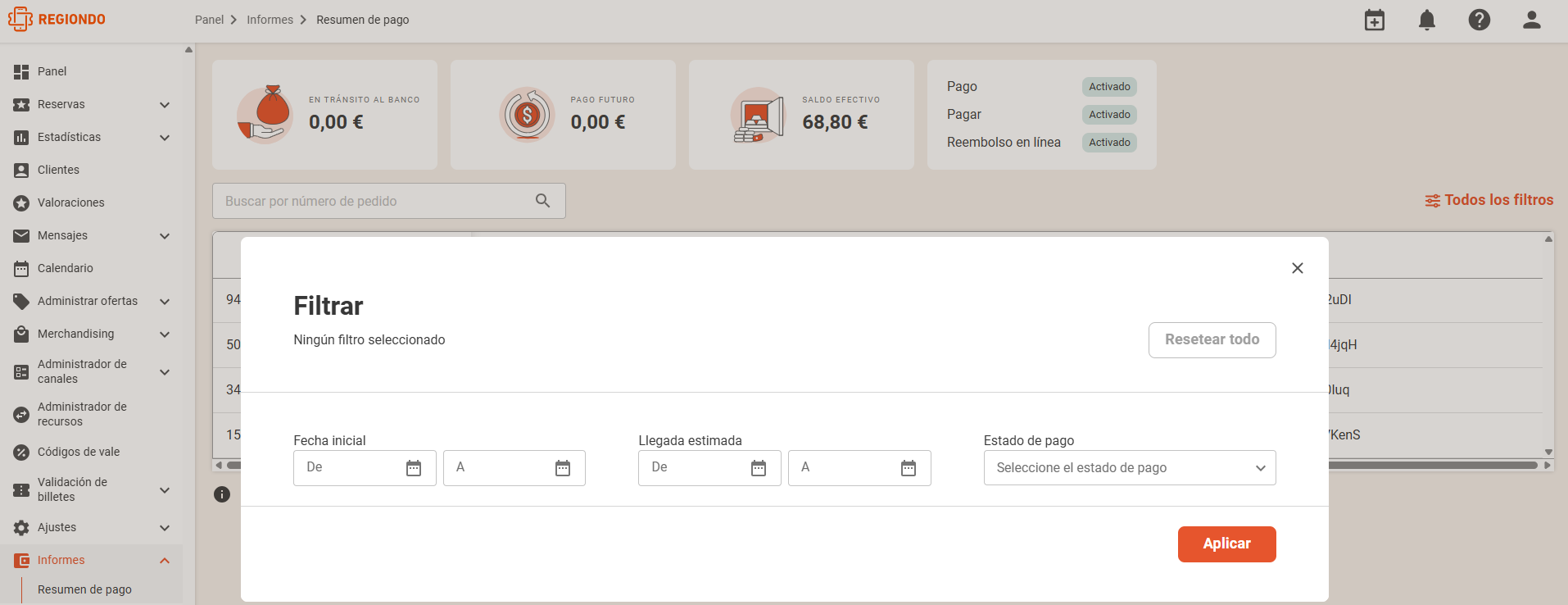Click the help question mark icon

click(1480, 20)
